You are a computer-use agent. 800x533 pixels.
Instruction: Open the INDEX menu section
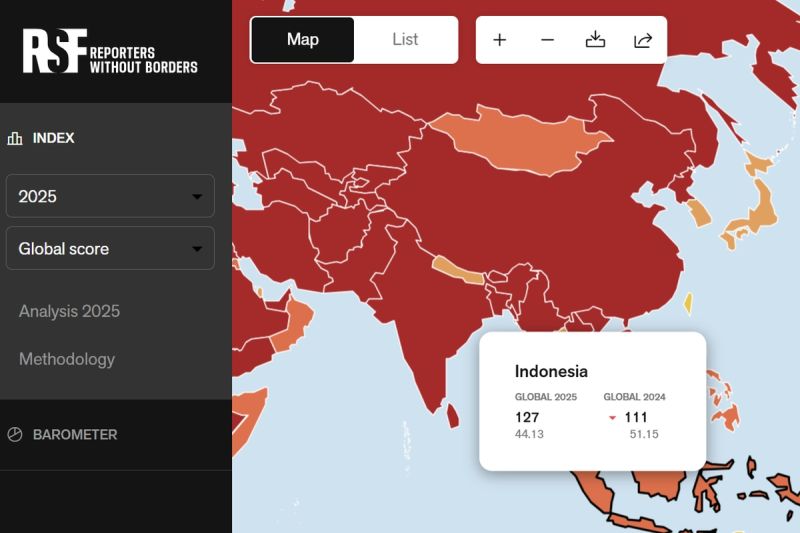(x=54, y=138)
